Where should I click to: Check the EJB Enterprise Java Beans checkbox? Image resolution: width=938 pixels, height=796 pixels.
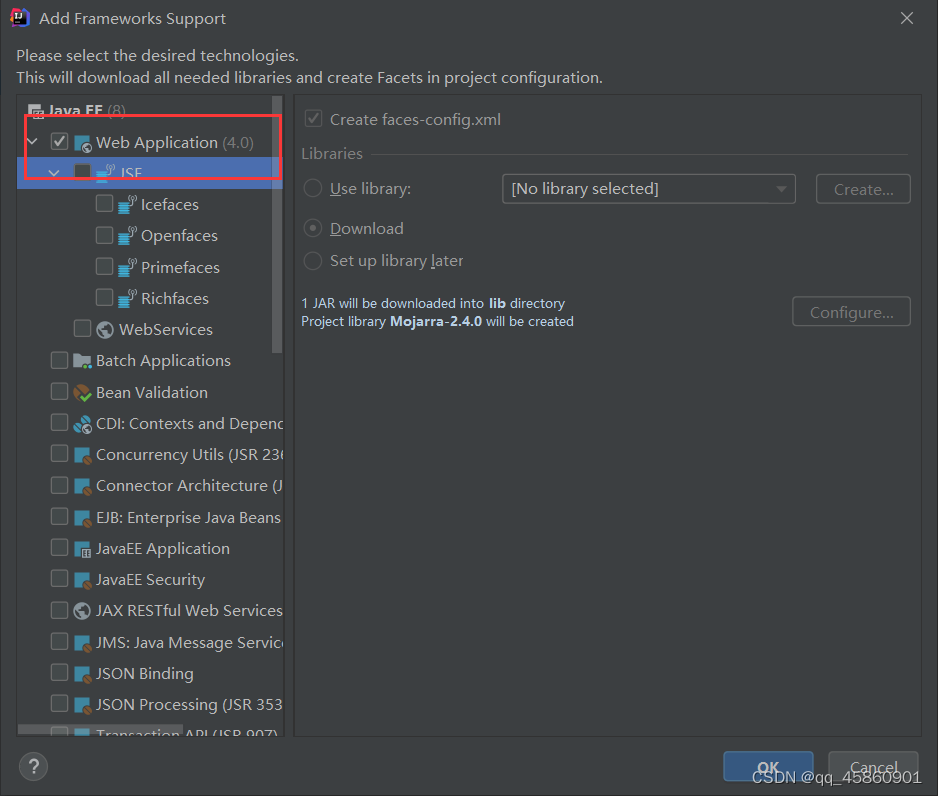click(59, 516)
